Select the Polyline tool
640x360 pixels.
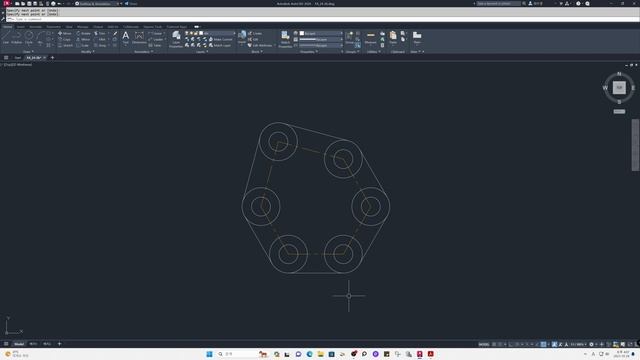pos(17,37)
